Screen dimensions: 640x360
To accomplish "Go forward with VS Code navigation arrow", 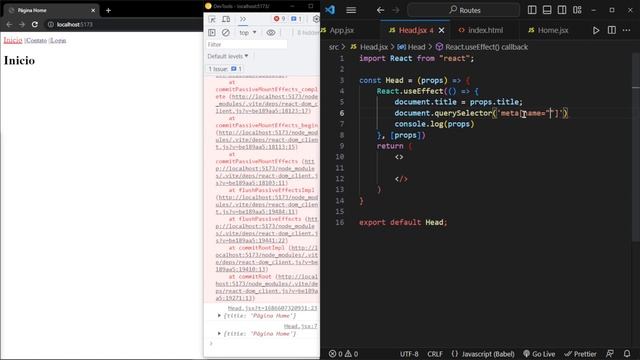I will (x=396, y=10).
